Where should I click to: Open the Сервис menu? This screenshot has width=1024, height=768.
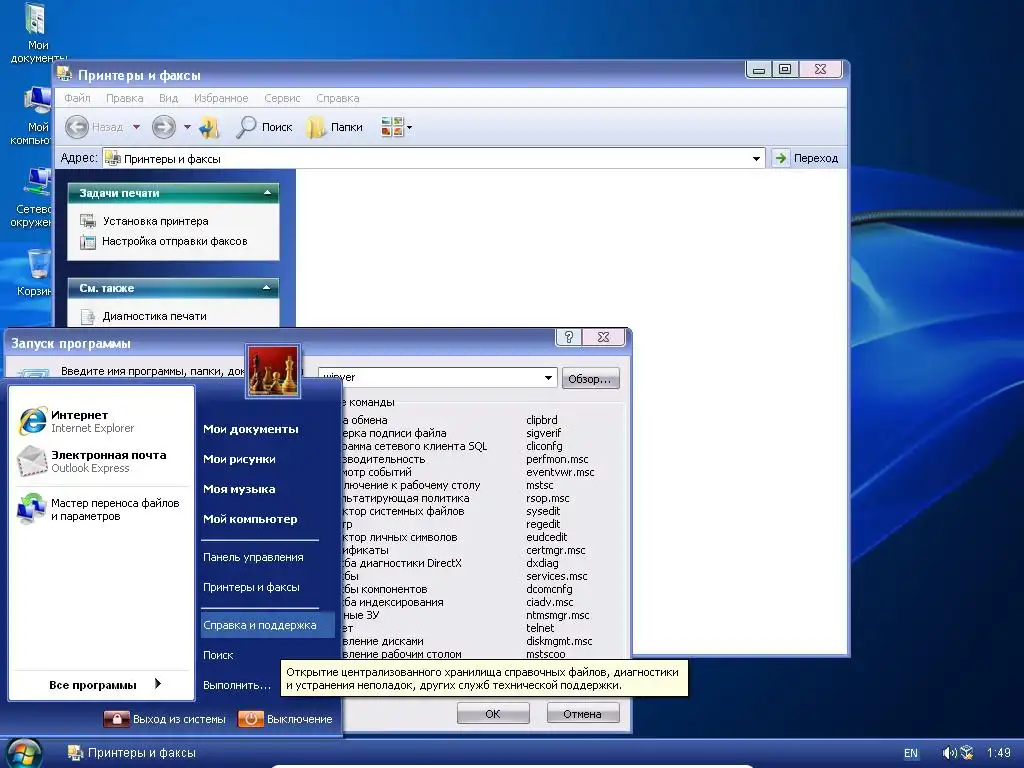282,98
